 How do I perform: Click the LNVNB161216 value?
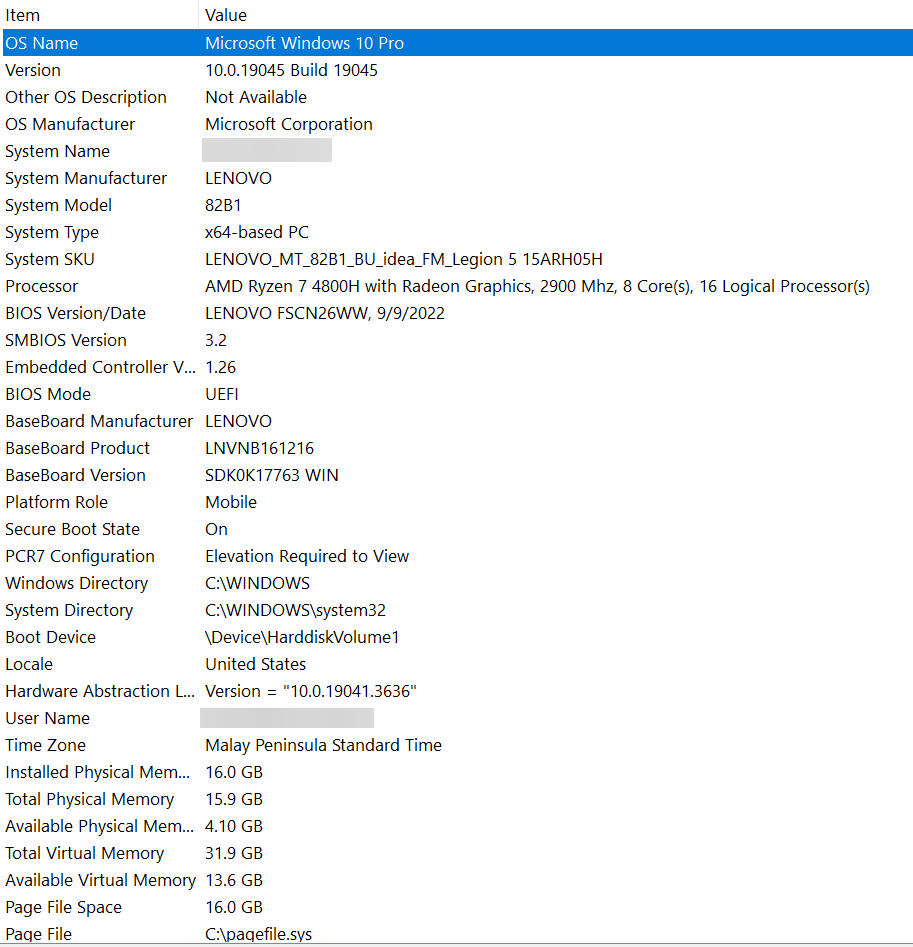coord(260,448)
